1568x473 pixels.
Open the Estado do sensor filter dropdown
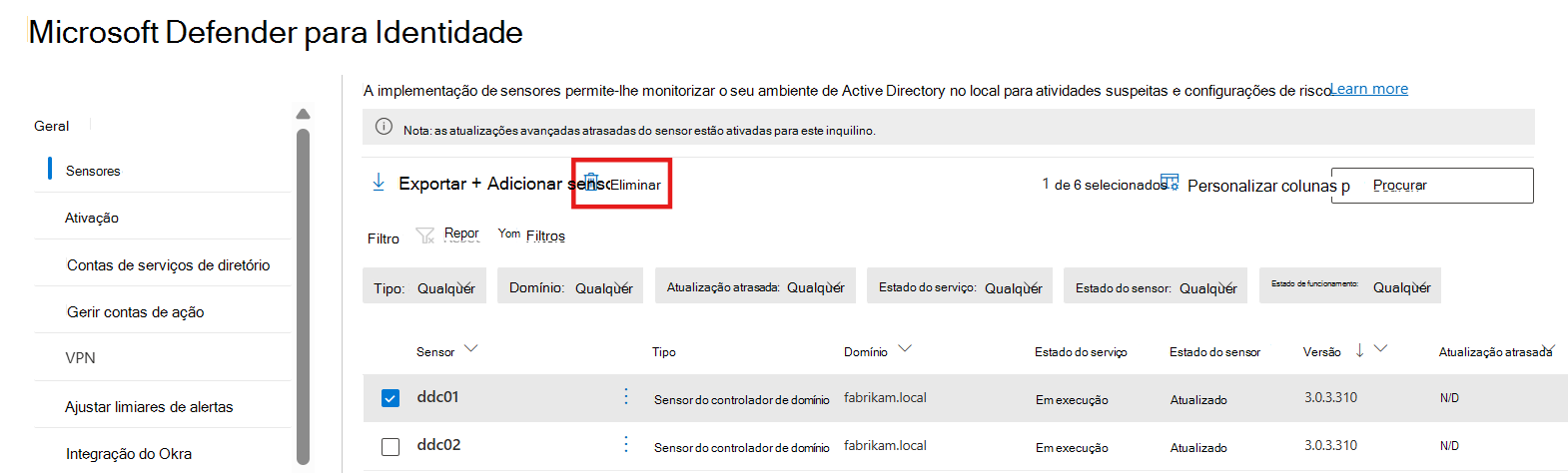click(x=1157, y=286)
